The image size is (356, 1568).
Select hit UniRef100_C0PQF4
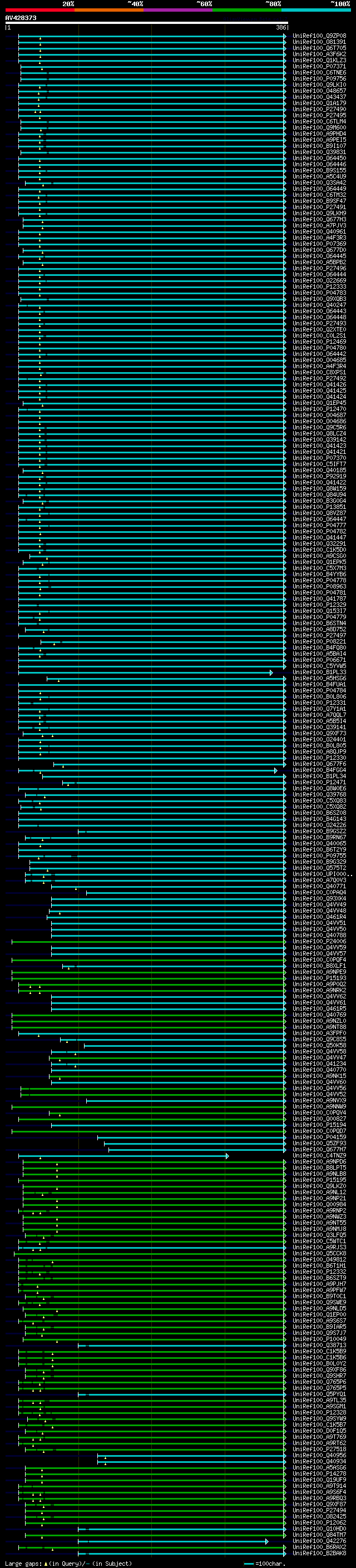coord(319,960)
